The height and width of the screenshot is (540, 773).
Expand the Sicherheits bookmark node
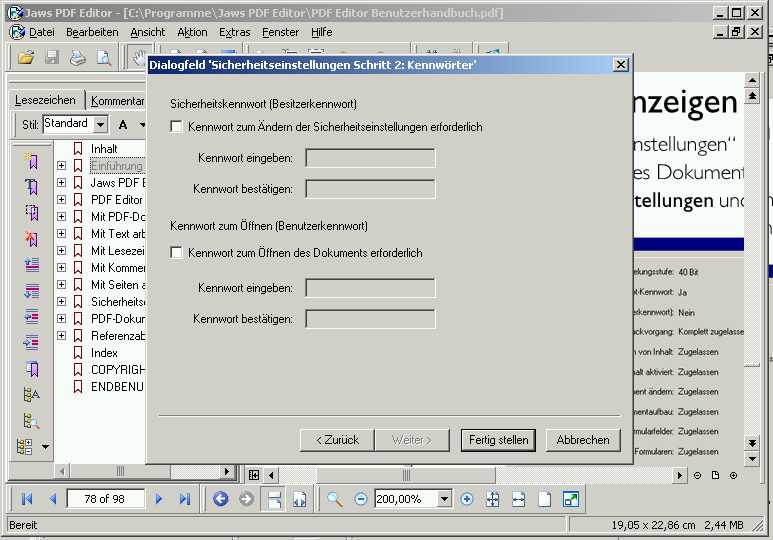tap(61, 302)
